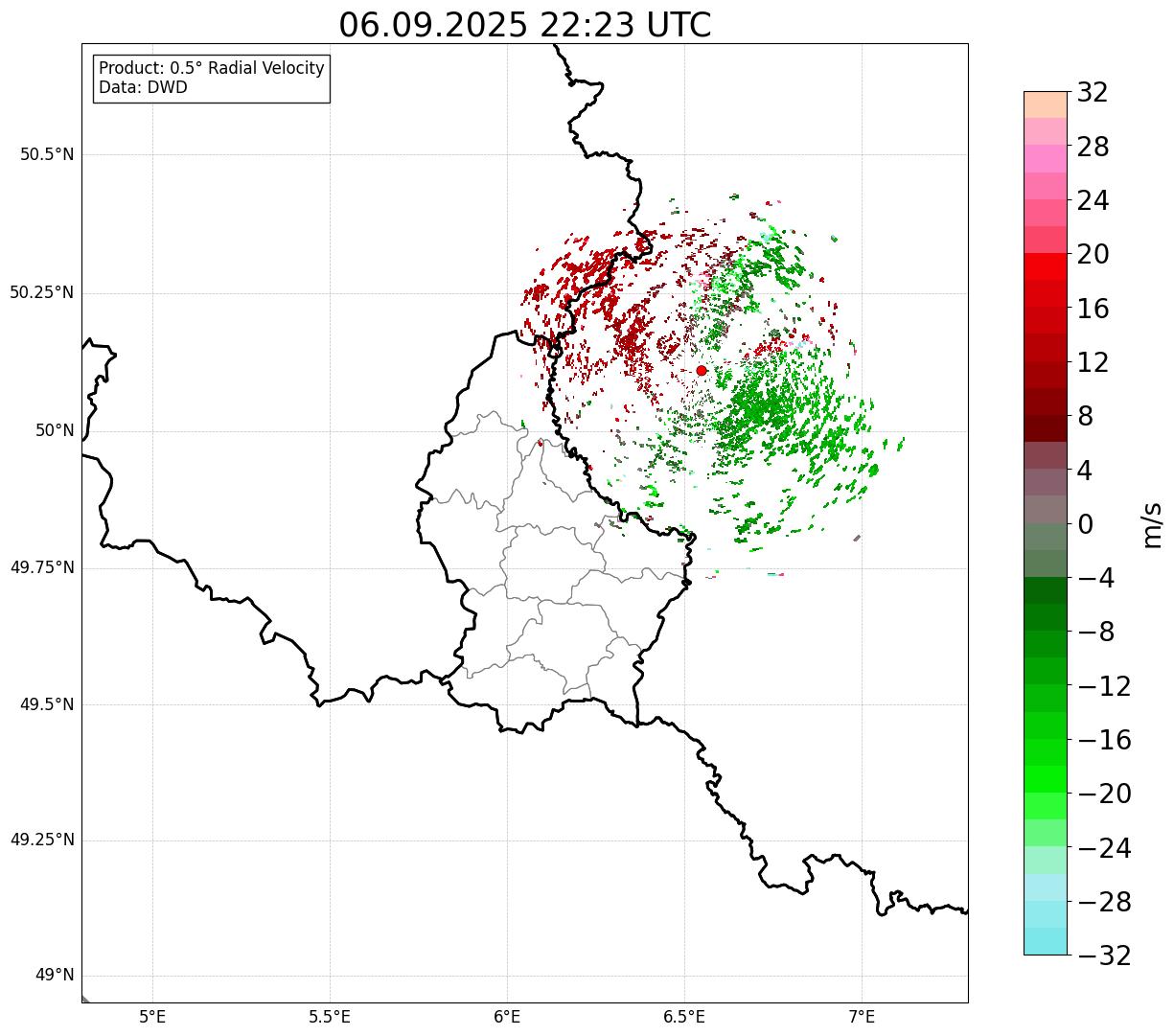
Task: Click the colorbar value −4
Action: coord(1096,578)
